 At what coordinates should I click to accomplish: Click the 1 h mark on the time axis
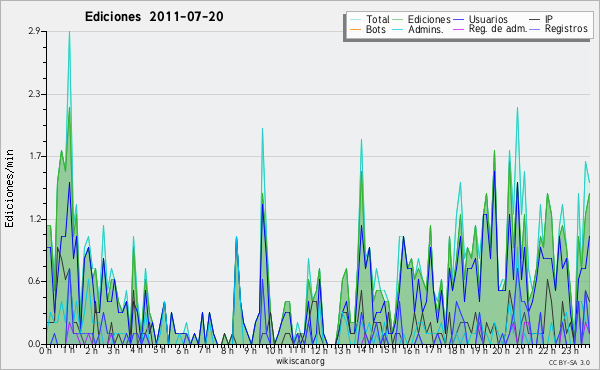click(69, 350)
